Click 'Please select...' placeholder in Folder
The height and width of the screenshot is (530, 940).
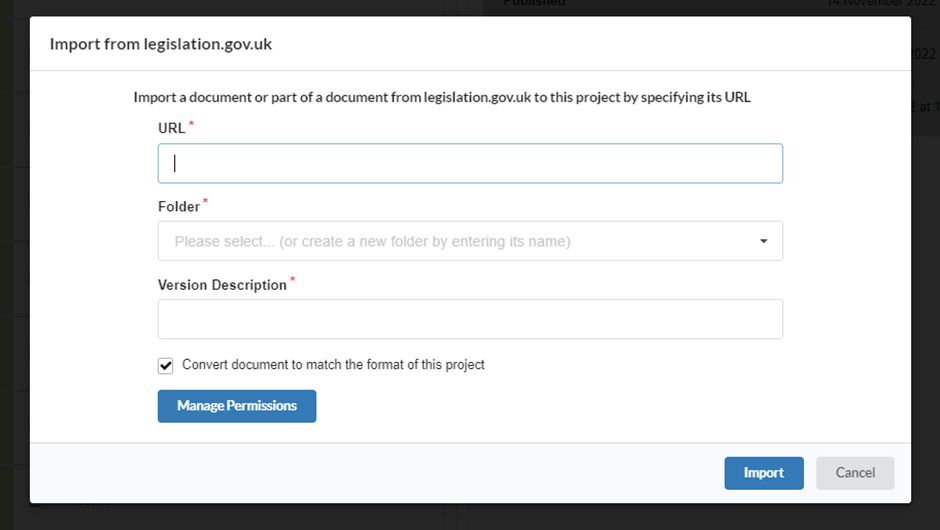click(372, 242)
